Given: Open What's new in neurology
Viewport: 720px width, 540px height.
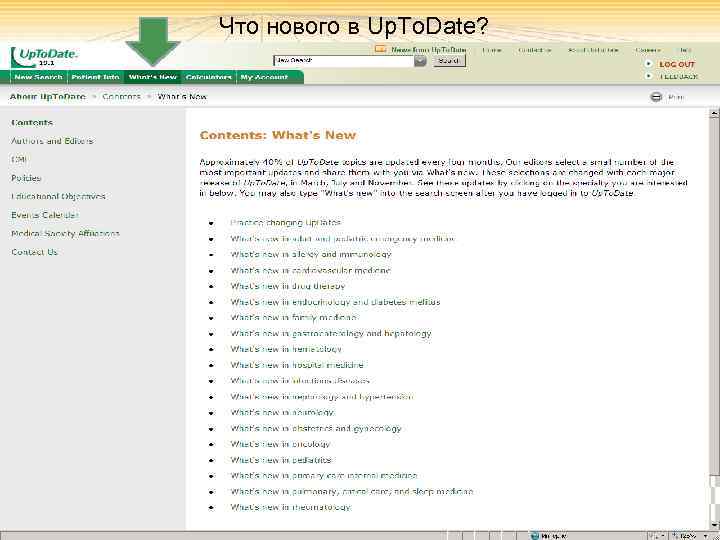Looking at the screenshot, I should point(282,412).
